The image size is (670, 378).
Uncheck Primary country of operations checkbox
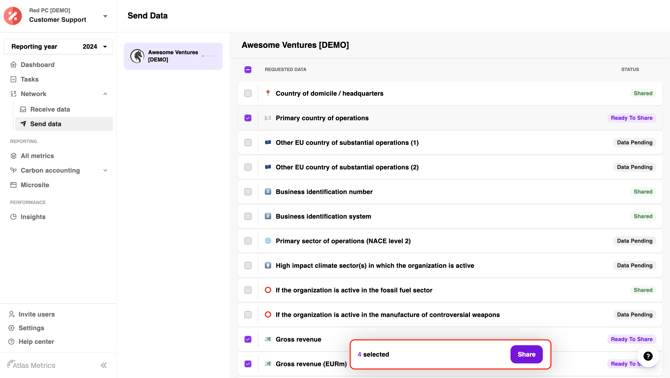pyautogui.click(x=248, y=118)
